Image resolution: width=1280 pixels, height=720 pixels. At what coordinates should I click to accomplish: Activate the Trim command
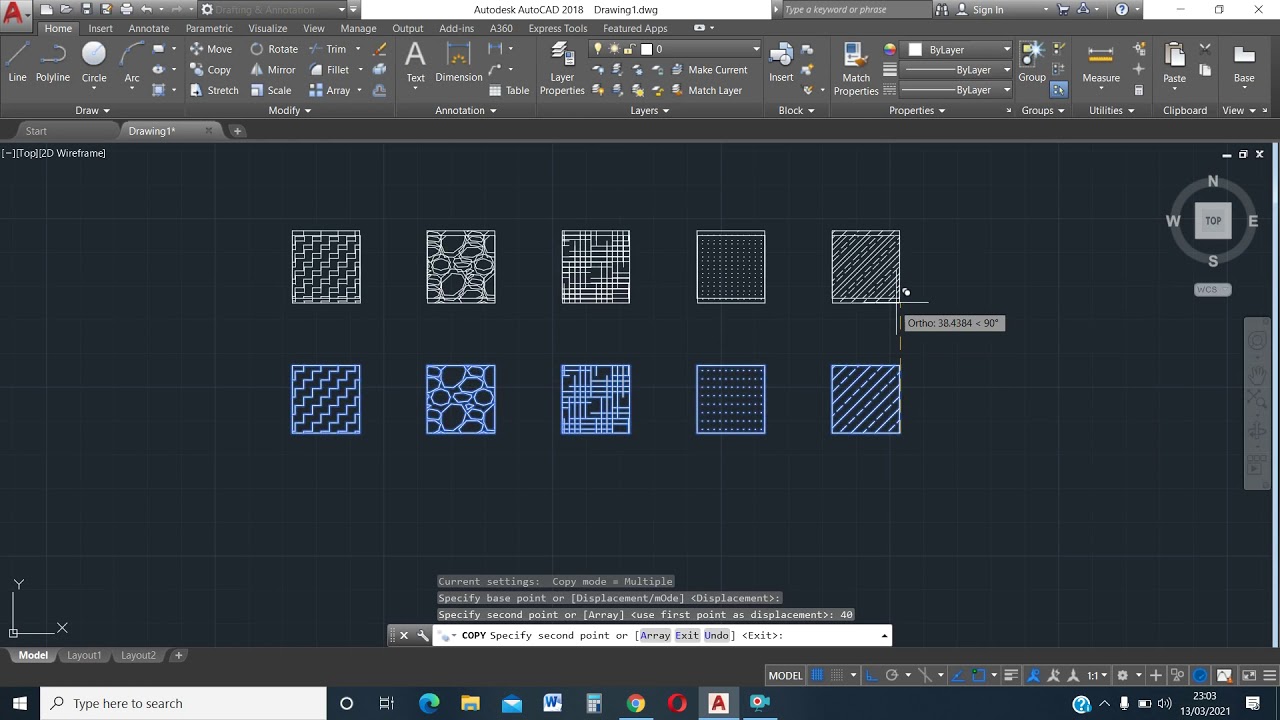327,49
